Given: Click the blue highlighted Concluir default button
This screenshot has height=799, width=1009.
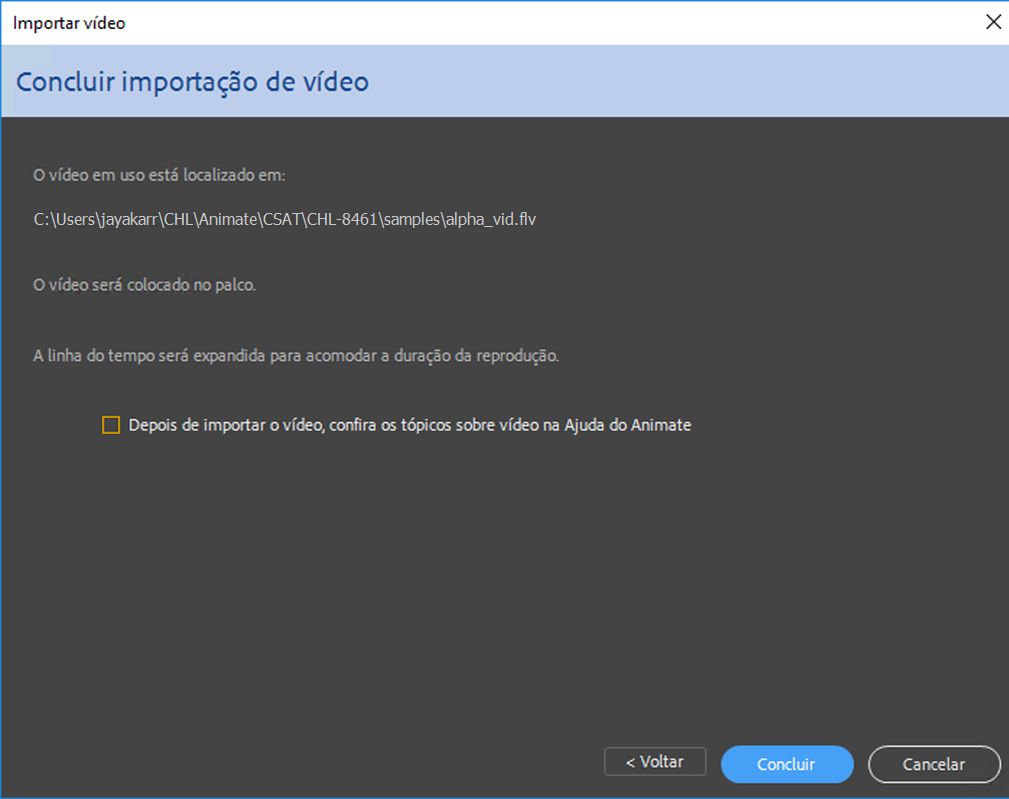Looking at the screenshot, I should click(x=787, y=763).
